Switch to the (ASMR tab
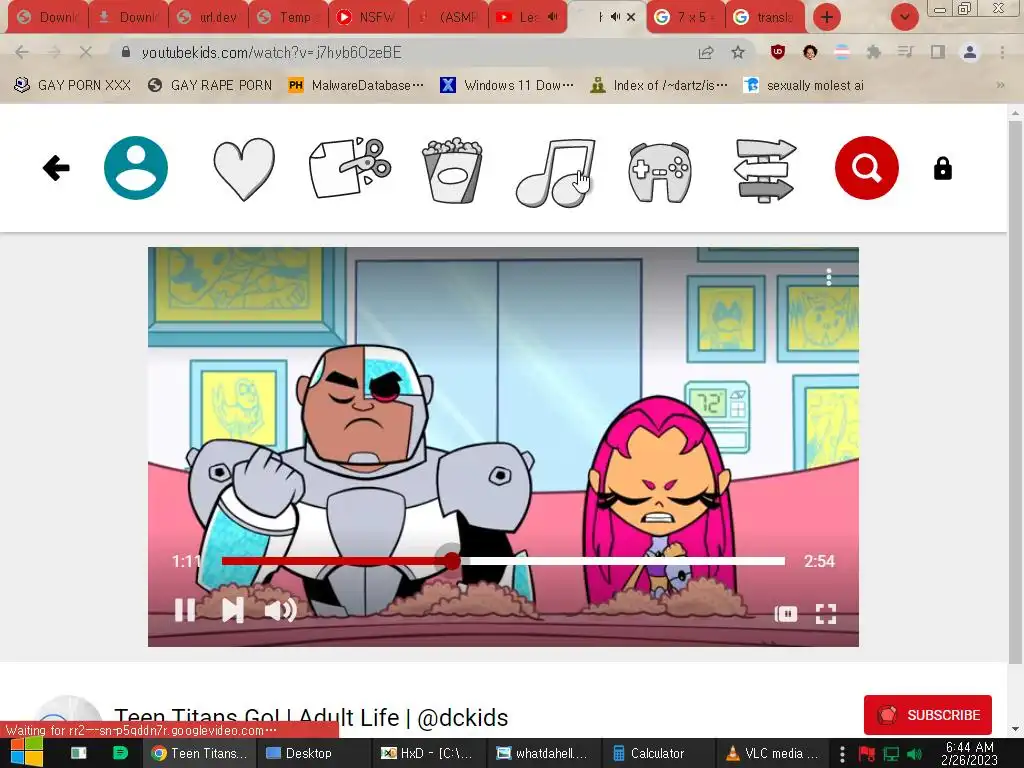Screen dimensions: 1024x768 [449, 17]
